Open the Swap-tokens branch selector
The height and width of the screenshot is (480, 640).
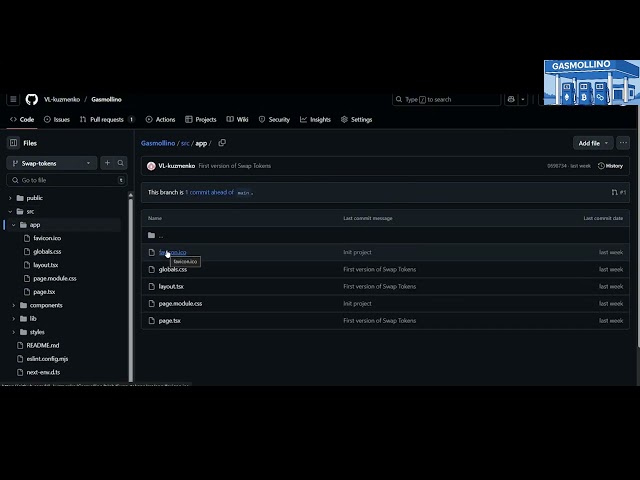click(52, 163)
